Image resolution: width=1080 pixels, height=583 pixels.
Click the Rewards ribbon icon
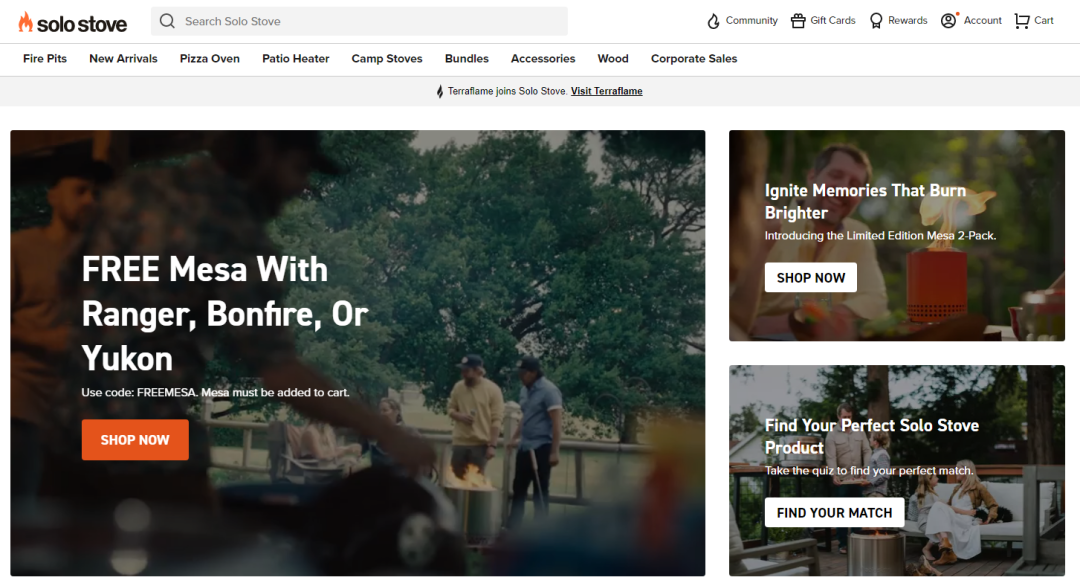coord(876,21)
